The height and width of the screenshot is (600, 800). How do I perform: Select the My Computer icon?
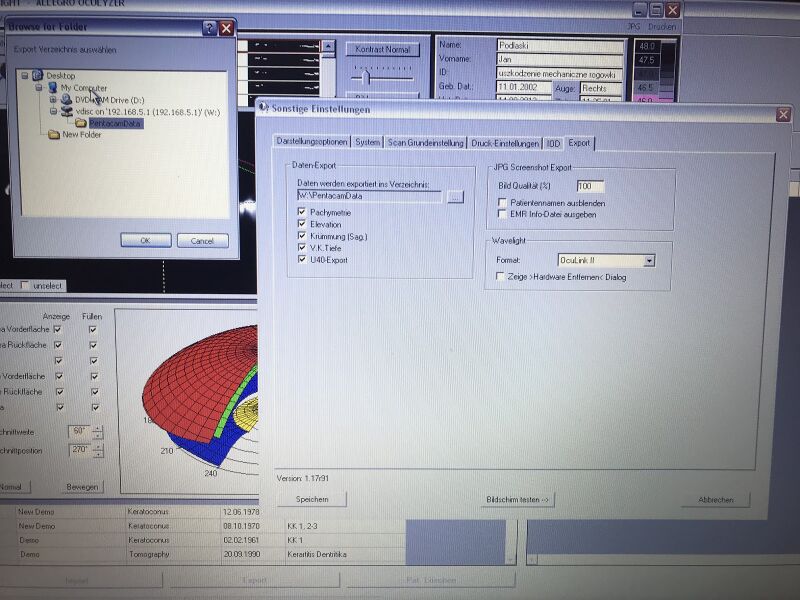[x=52, y=87]
